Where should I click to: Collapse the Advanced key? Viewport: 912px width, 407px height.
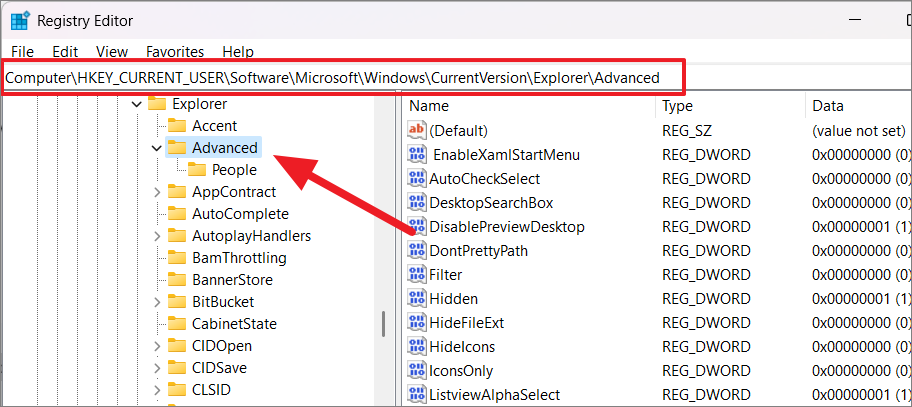point(156,148)
